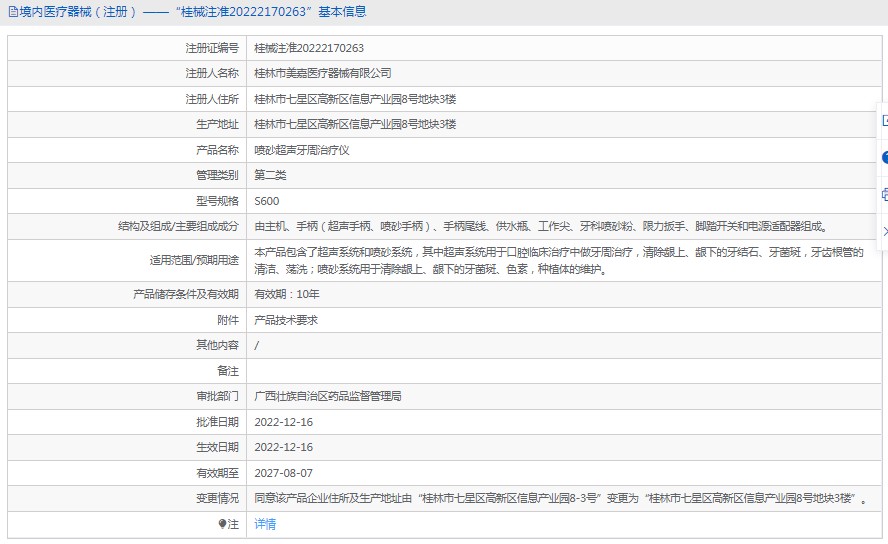Click the 备注 row label
The width and height of the screenshot is (888, 544).
point(228,371)
